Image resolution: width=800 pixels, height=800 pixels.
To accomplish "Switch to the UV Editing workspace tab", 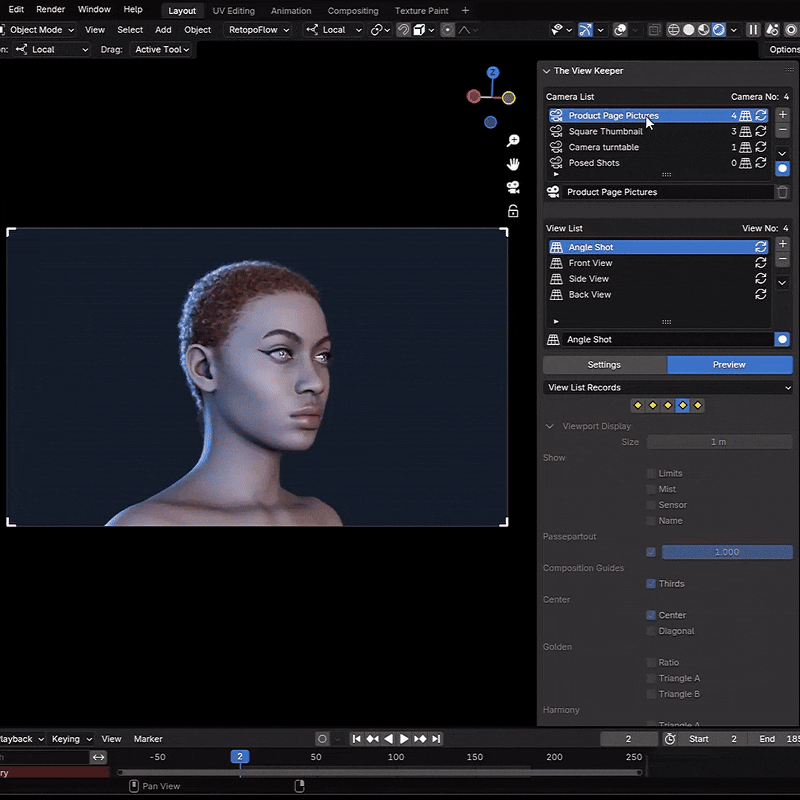I will pyautogui.click(x=234, y=11).
